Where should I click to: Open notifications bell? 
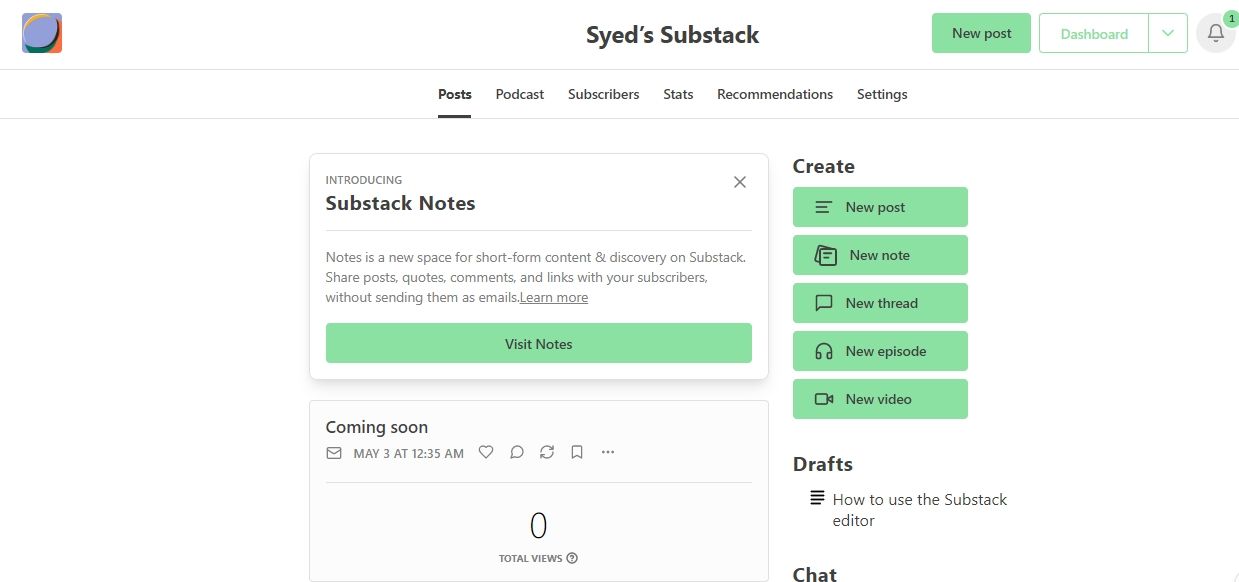[x=1215, y=33]
